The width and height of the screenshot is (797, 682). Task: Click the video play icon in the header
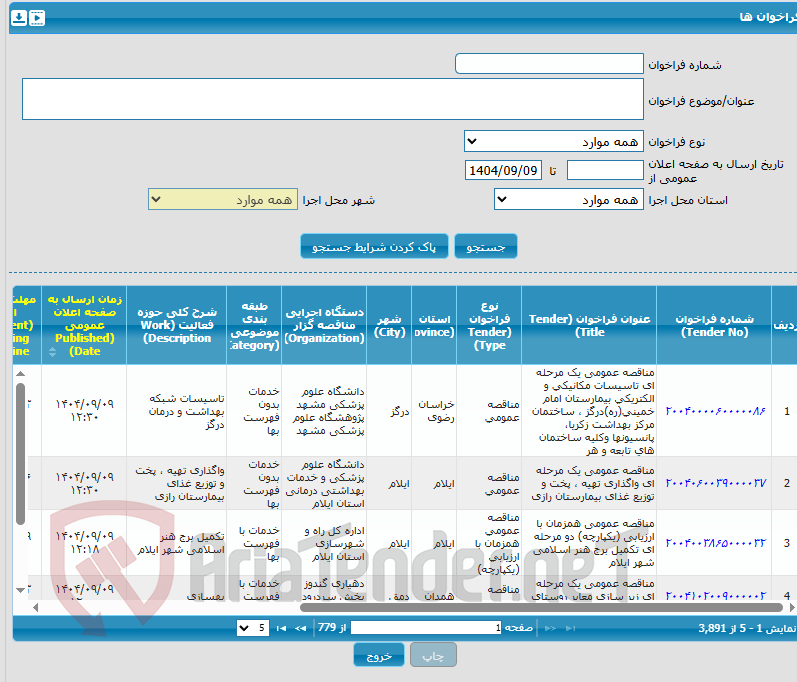pyautogui.click(x=37, y=18)
